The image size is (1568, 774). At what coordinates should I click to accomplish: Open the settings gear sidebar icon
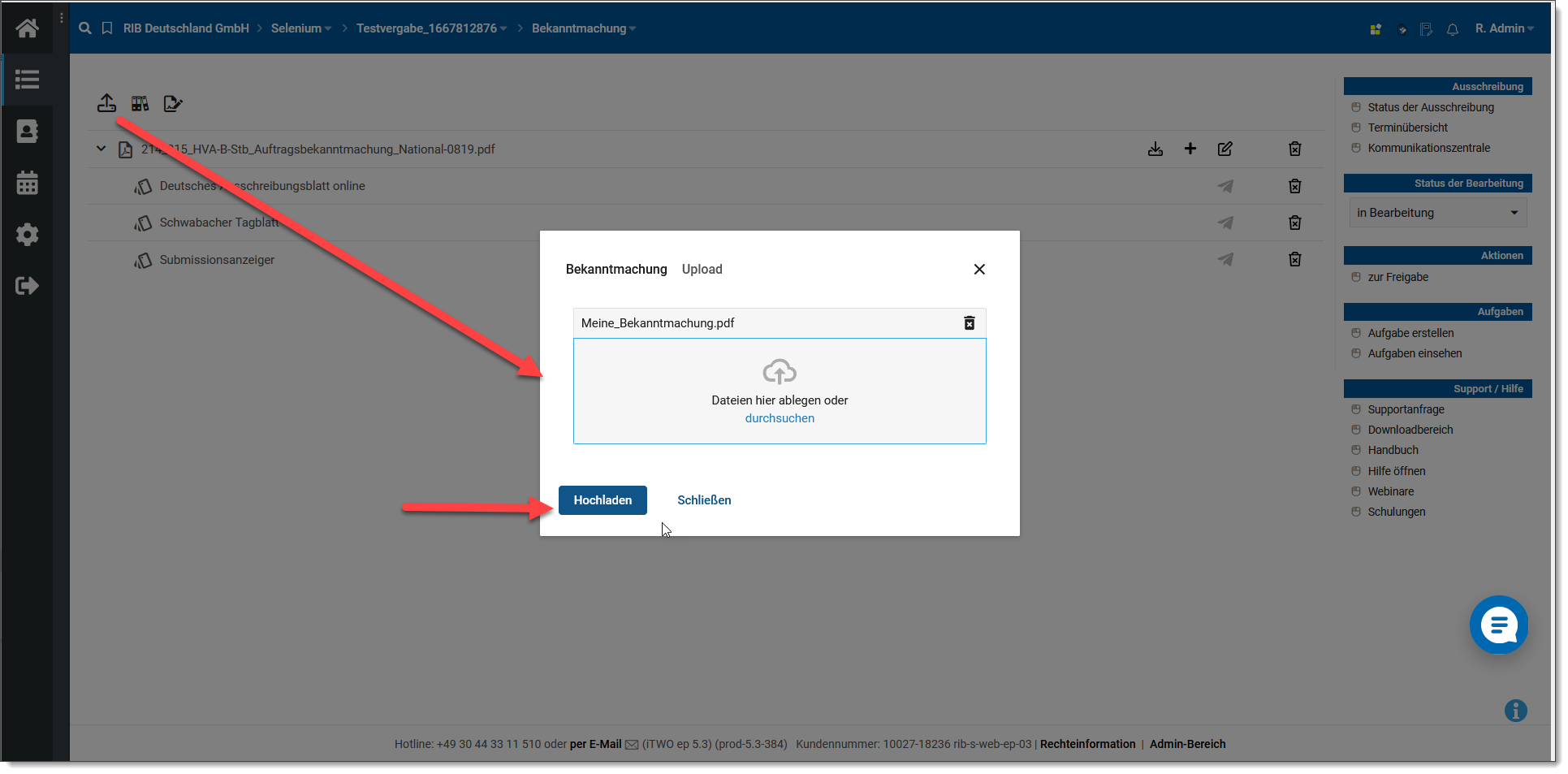click(27, 235)
